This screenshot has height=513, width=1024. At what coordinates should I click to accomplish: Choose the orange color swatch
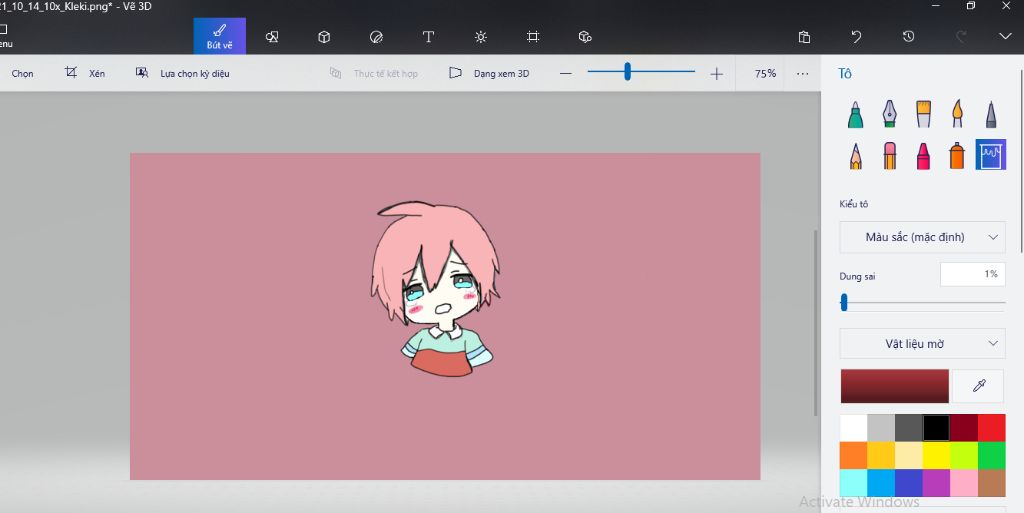[x=853, y=456]
